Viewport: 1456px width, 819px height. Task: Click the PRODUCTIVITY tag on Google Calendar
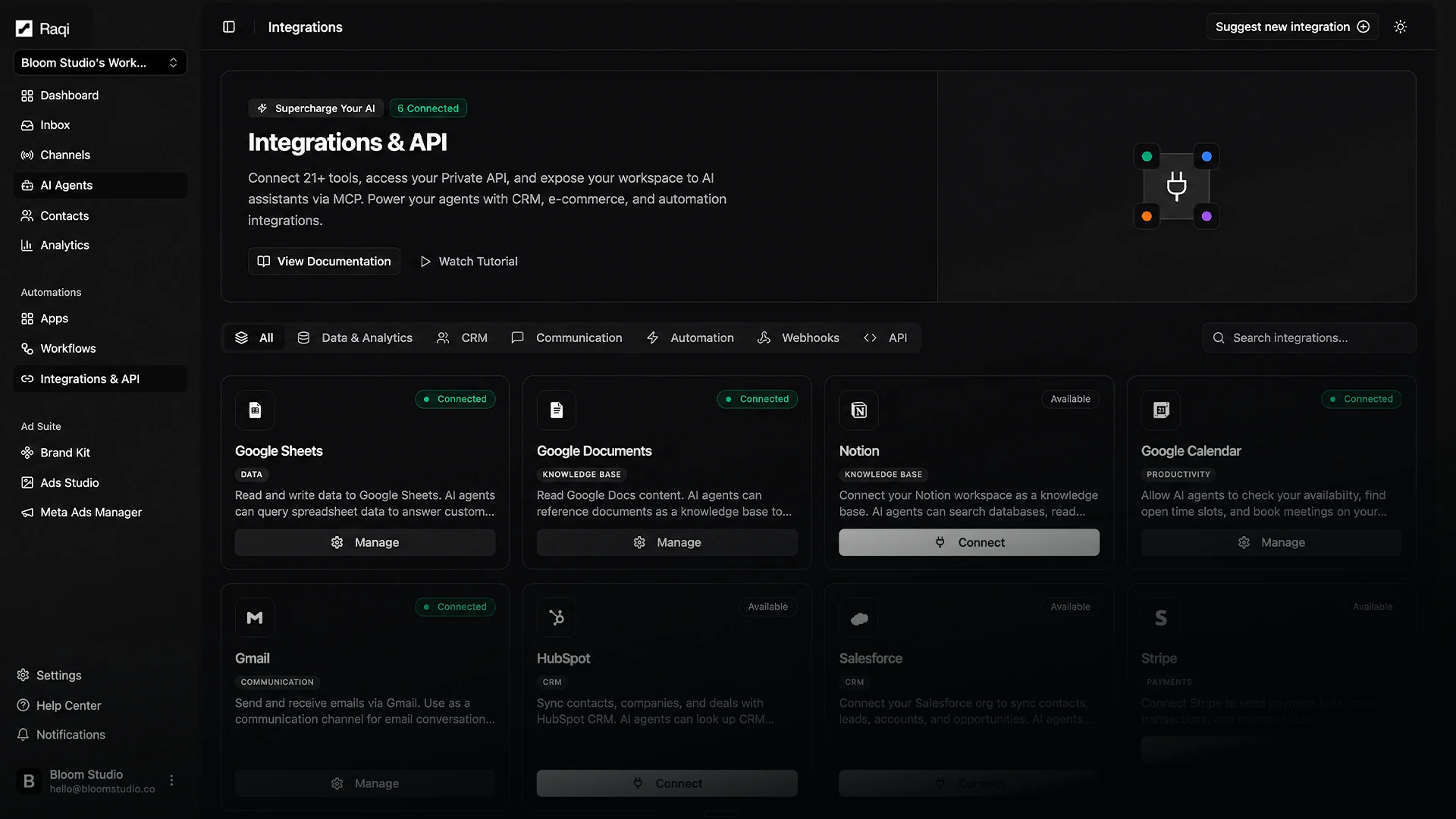(x=1178, y=475)
